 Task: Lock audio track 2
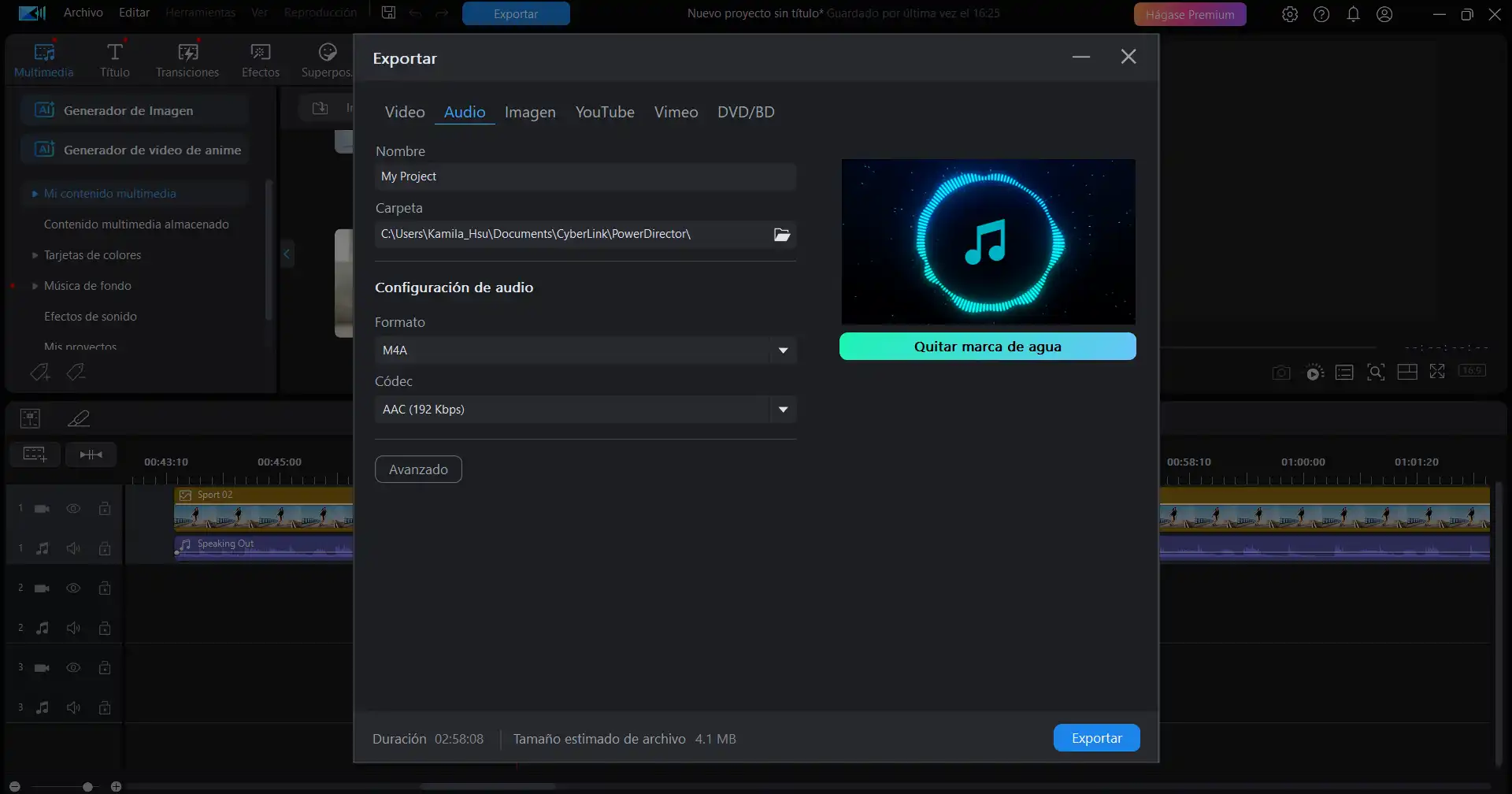point(105,628)
